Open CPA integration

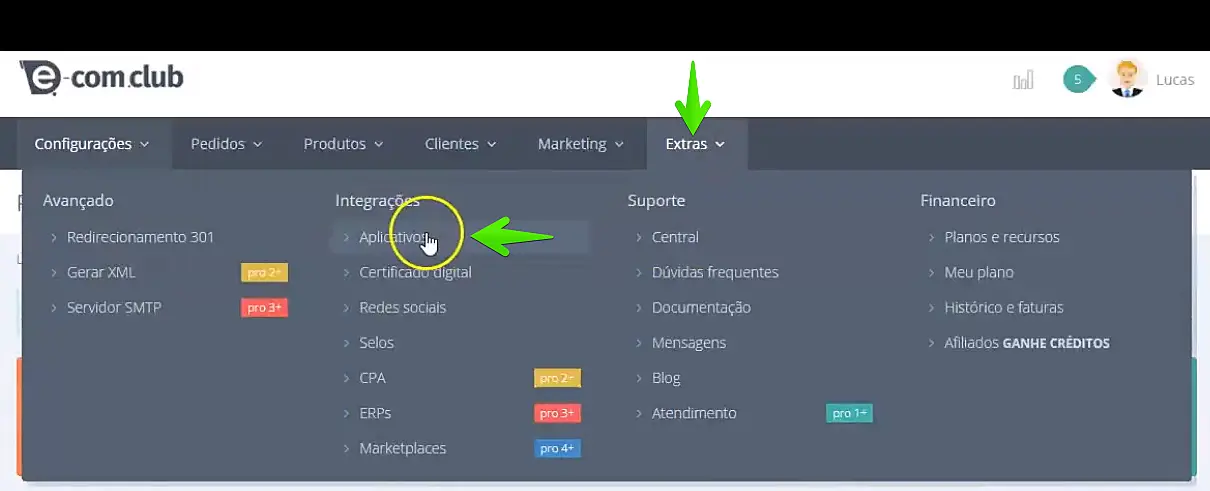[372, 378]
